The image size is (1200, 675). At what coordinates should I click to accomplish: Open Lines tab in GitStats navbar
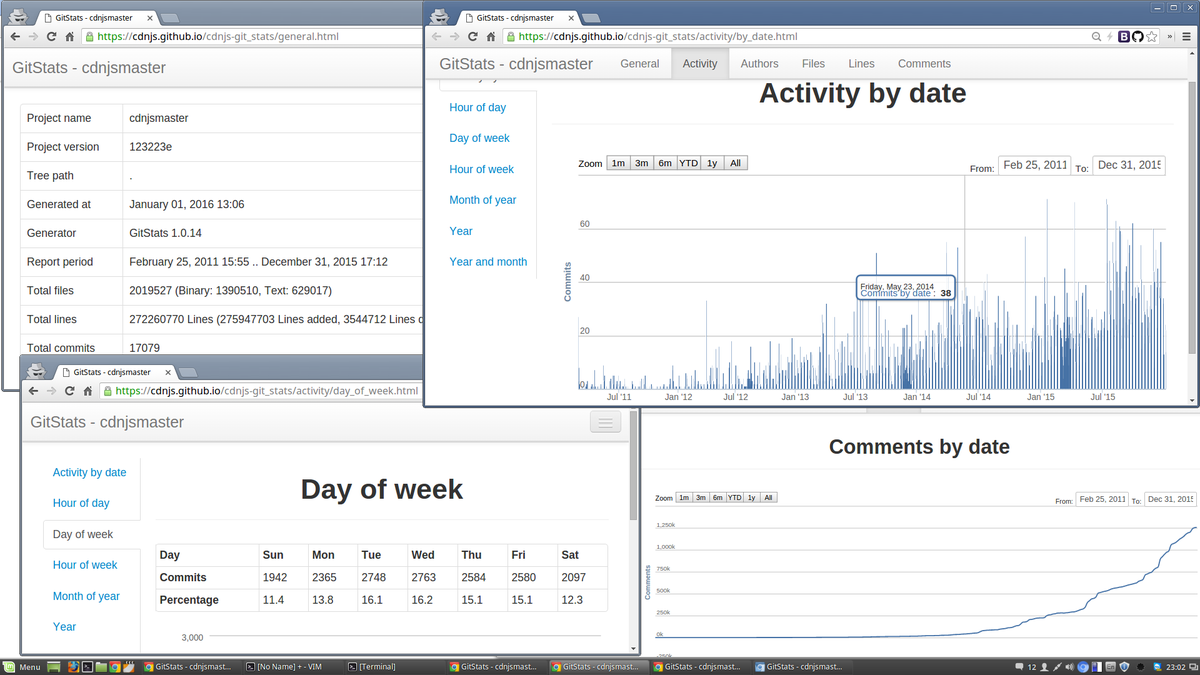(862, 63)
